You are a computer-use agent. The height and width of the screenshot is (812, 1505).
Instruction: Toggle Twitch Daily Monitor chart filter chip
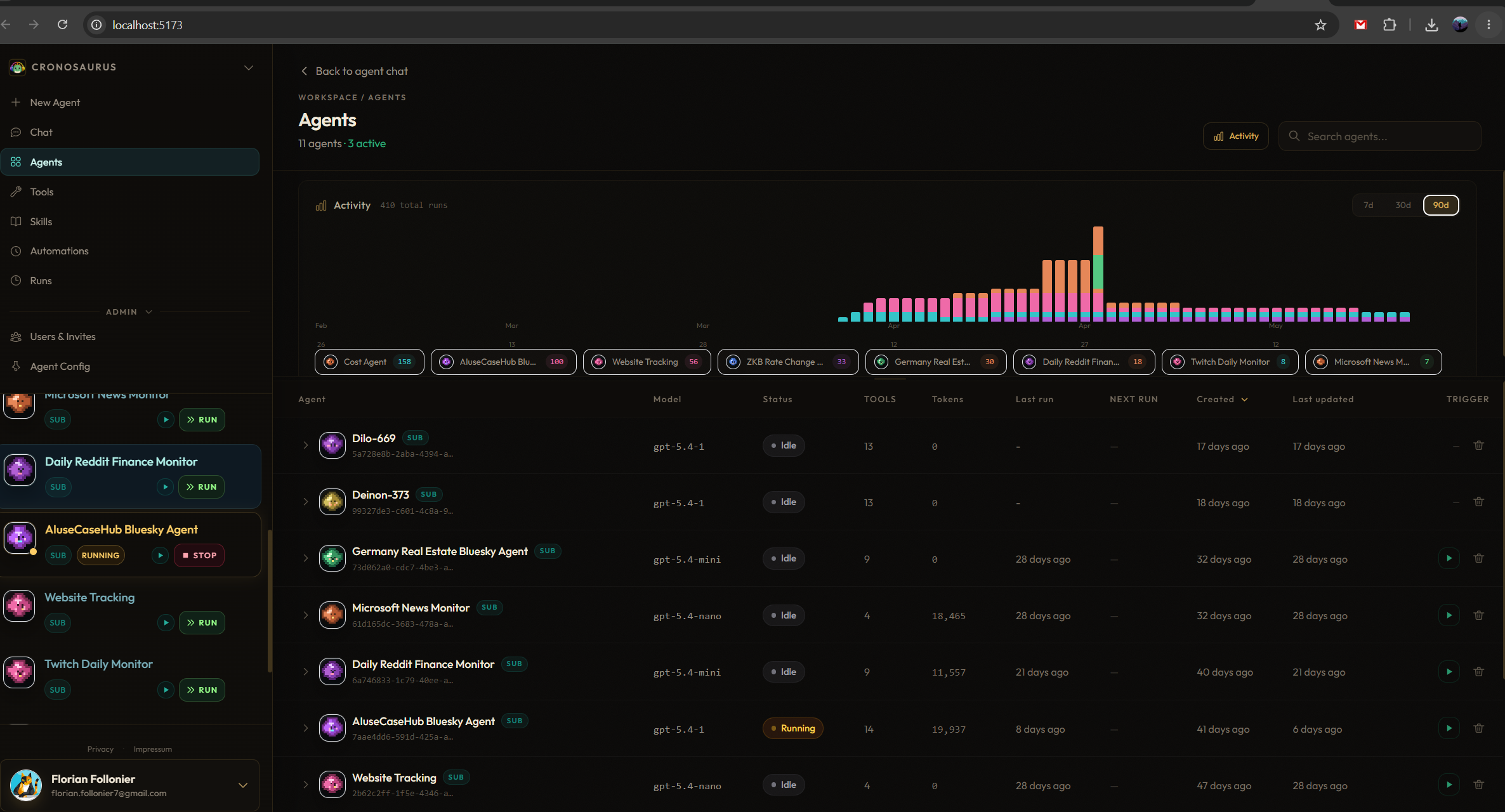(1230, 362)
